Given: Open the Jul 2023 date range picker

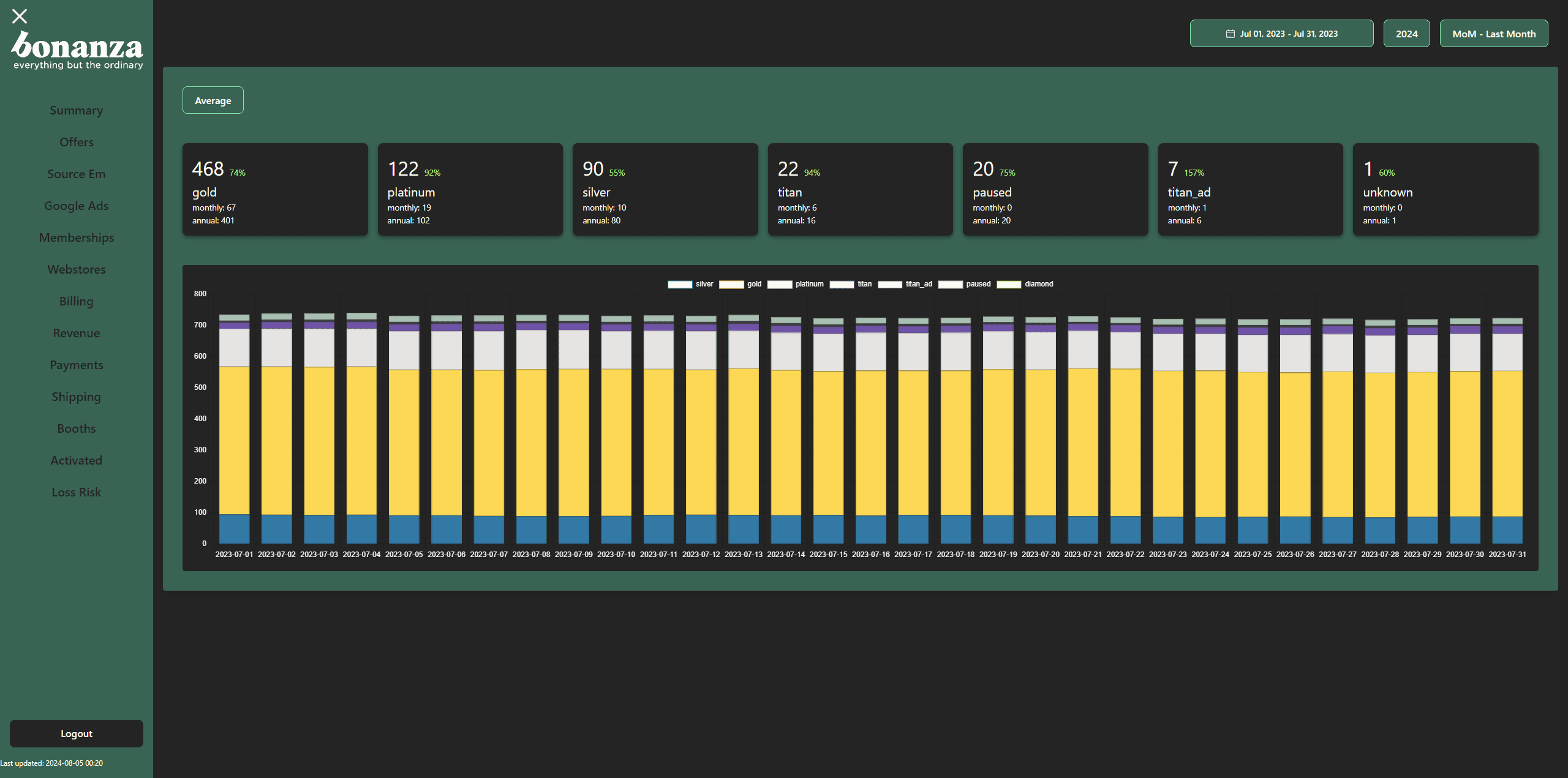Looking at the screenshot, I should (1281, 34).
